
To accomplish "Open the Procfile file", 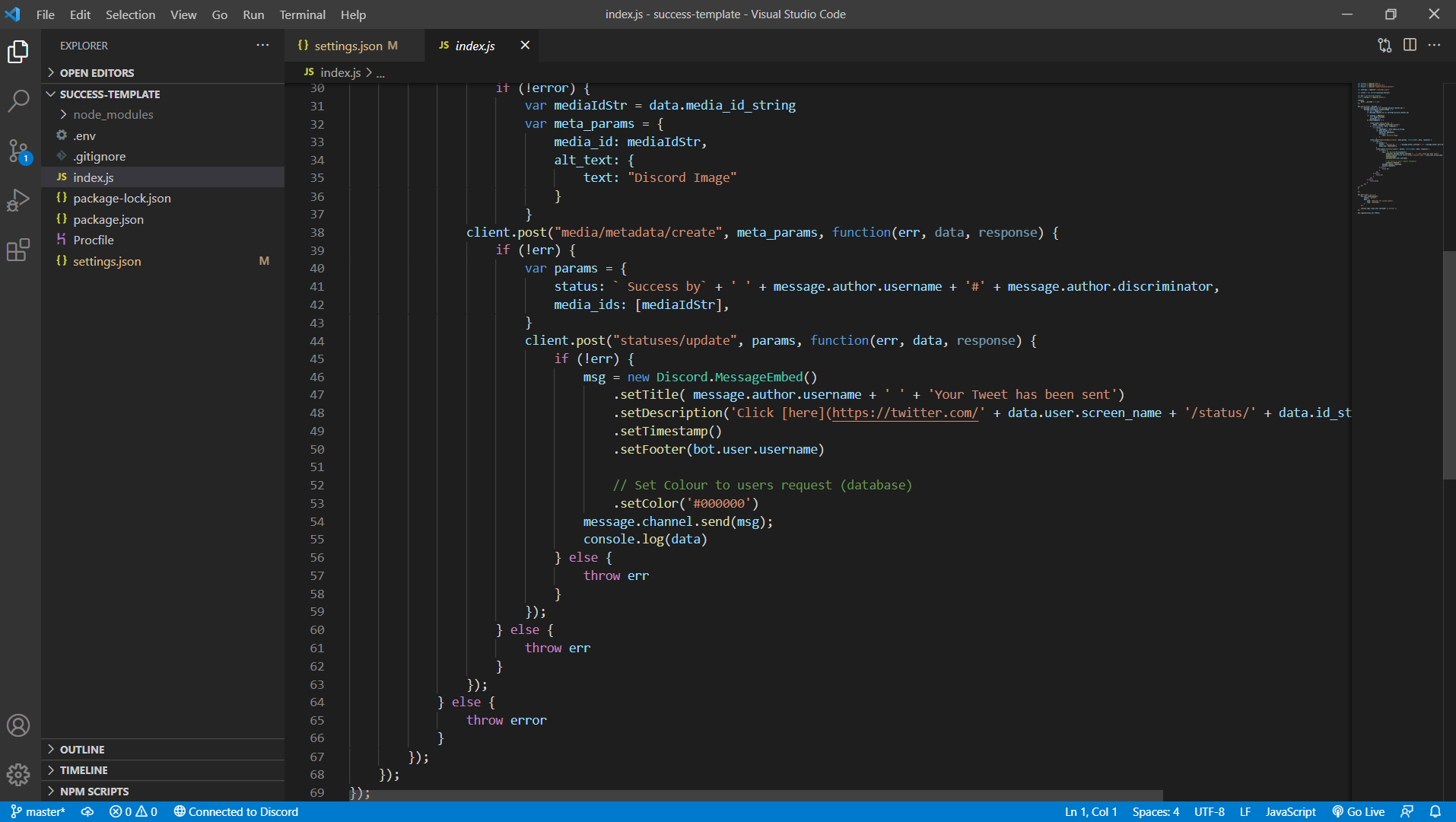I will (x=163, y=241).
